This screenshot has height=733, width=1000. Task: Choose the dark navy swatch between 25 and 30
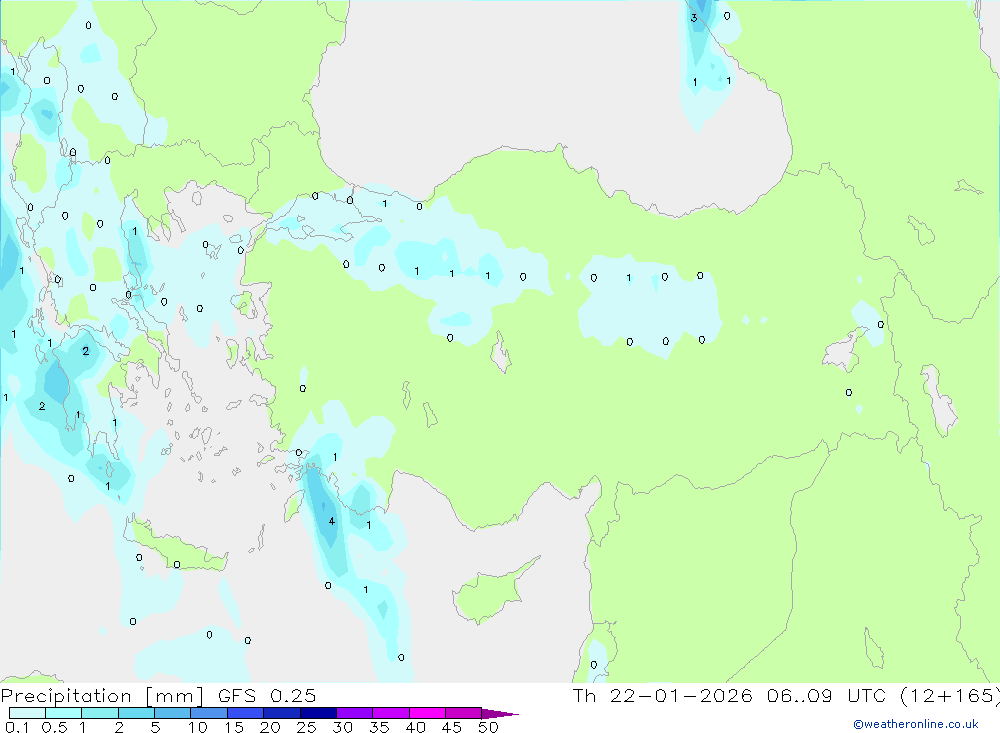(x=318, y=713)
